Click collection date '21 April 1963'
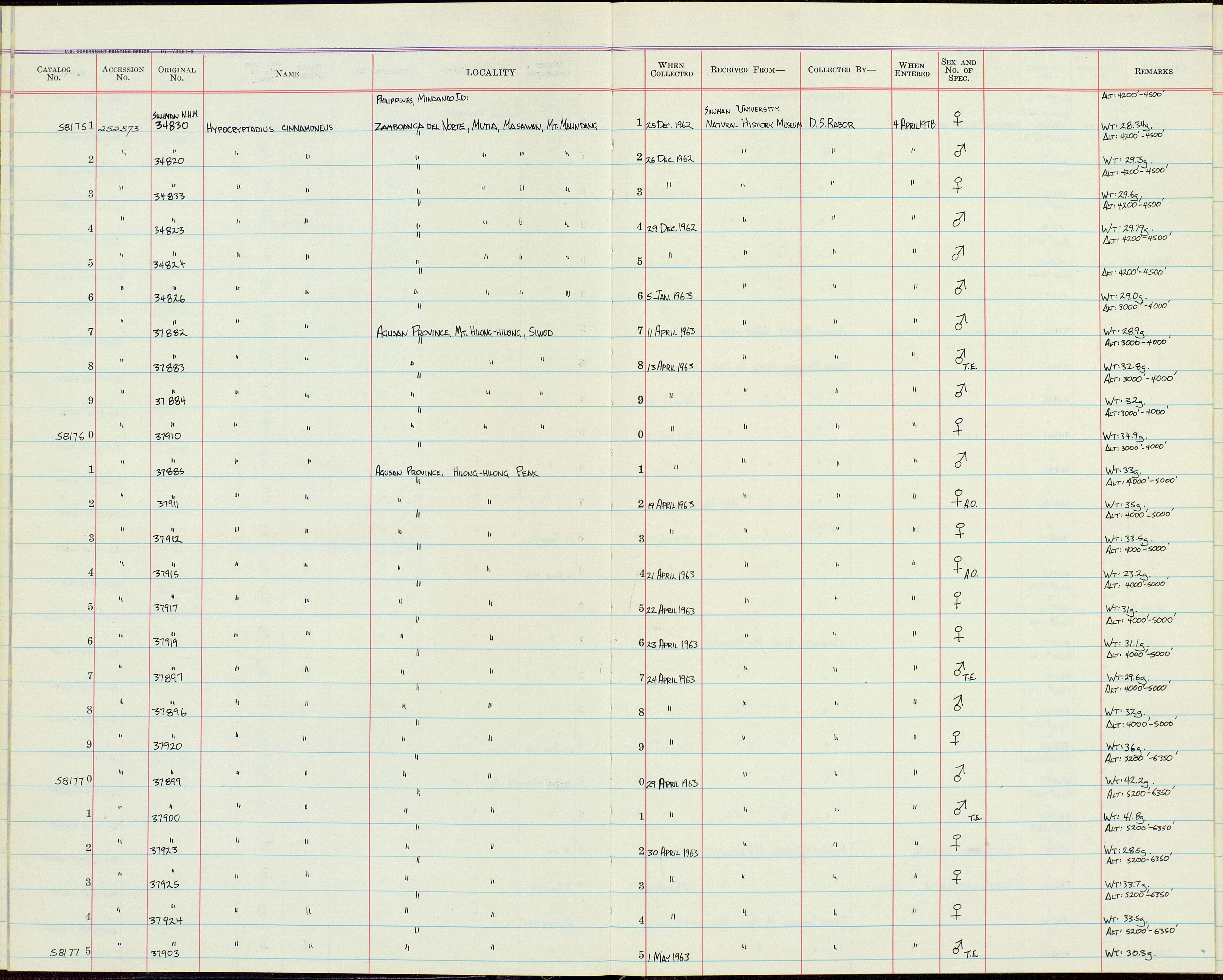 click(x=671, y=575)
